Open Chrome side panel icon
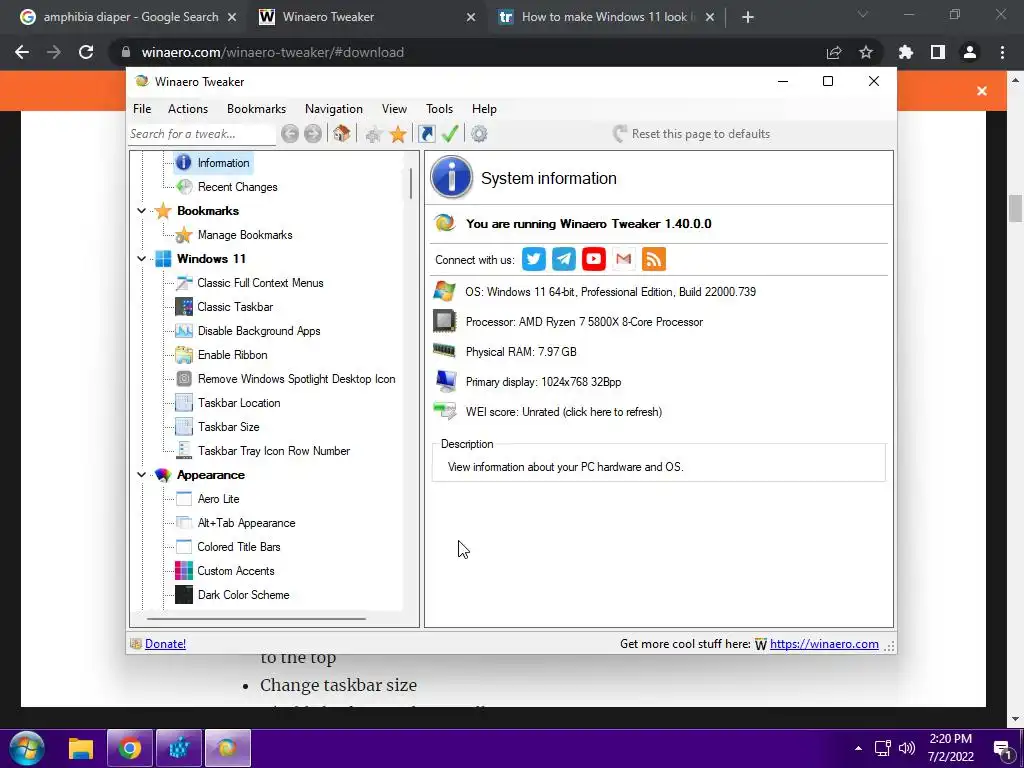The image size is (1024, 768). 938,52
